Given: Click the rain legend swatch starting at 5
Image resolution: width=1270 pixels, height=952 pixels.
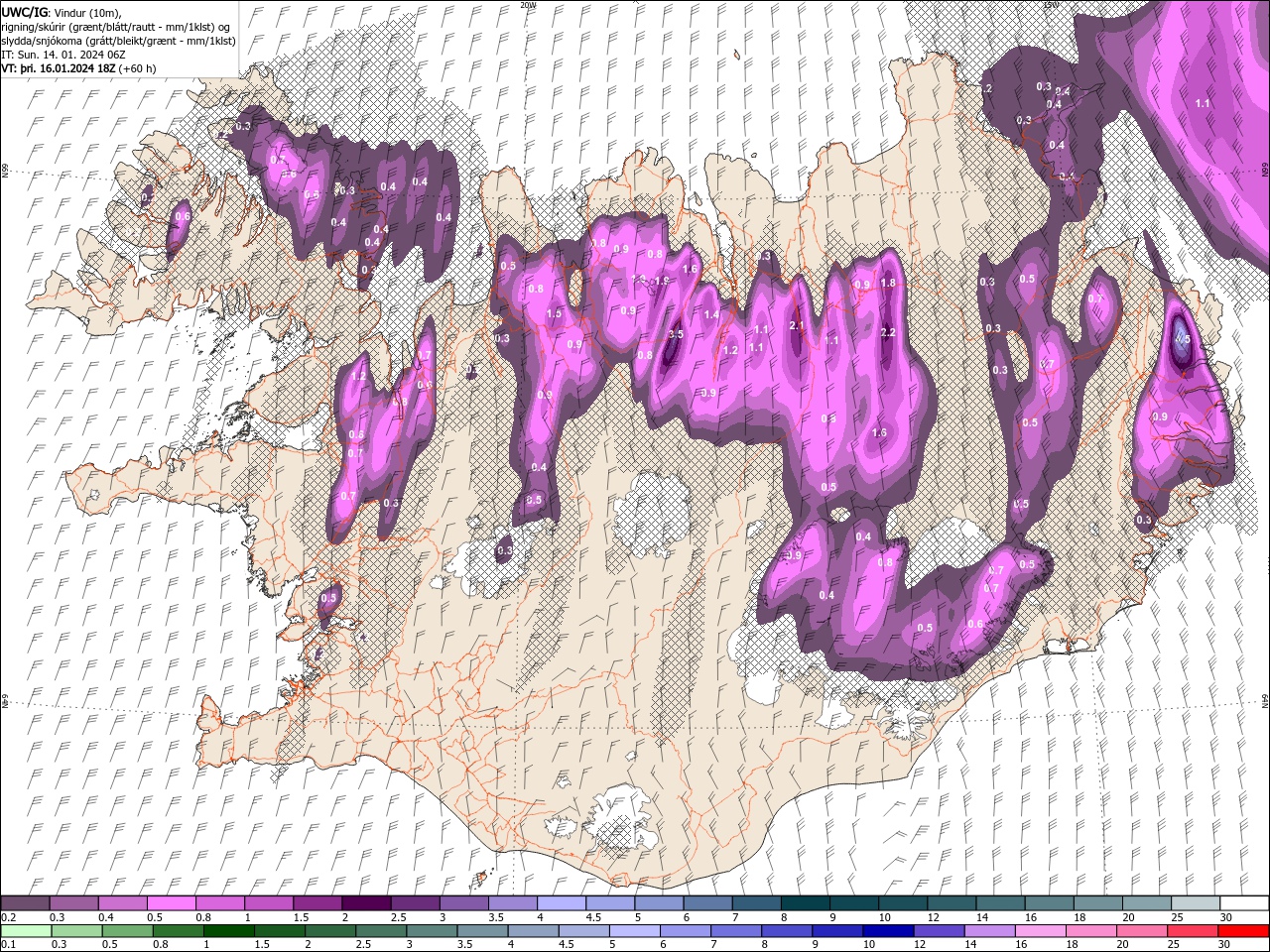Looking at the screenshot, I should (635, 931).
